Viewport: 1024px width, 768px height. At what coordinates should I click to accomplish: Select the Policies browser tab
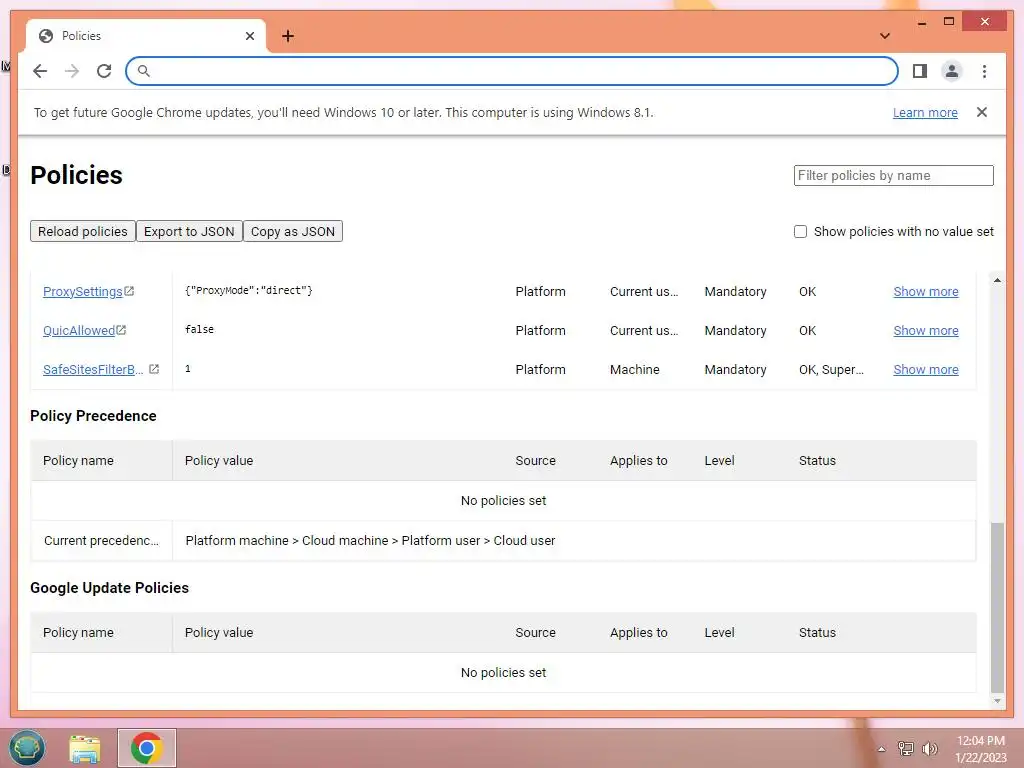coord(146,36)
